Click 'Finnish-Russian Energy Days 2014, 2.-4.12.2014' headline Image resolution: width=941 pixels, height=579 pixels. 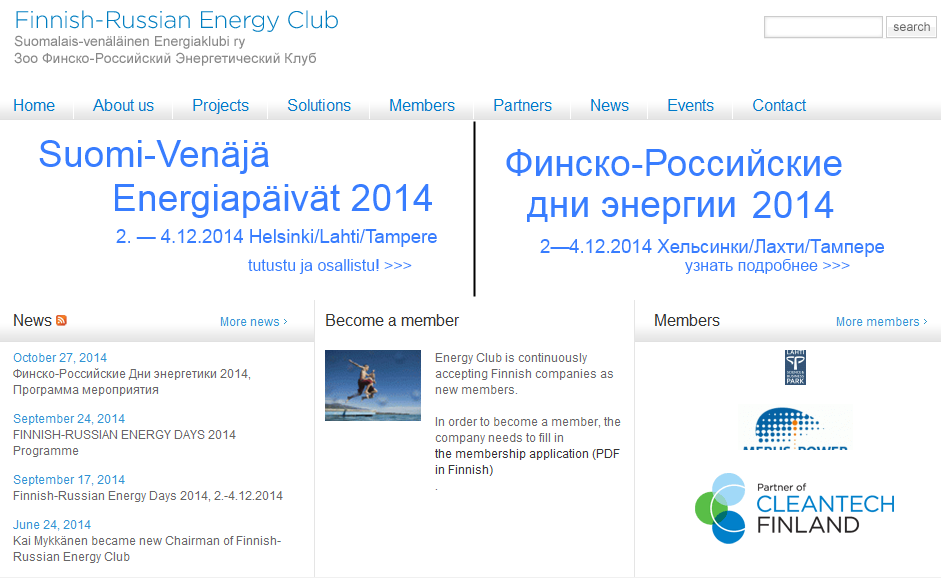click(x=148, y=496)
